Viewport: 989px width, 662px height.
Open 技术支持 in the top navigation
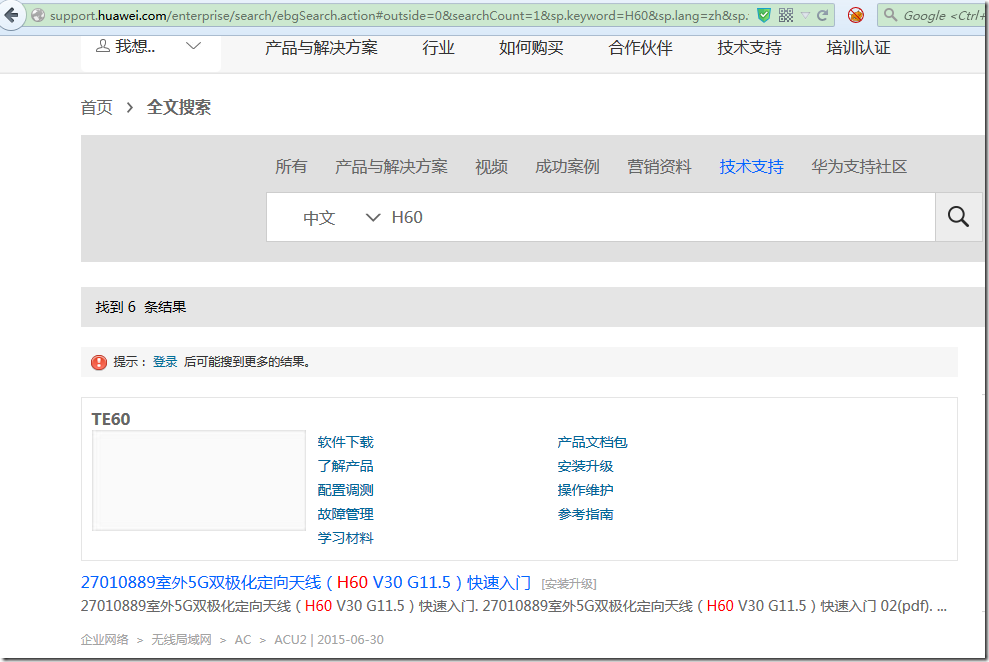749,48
